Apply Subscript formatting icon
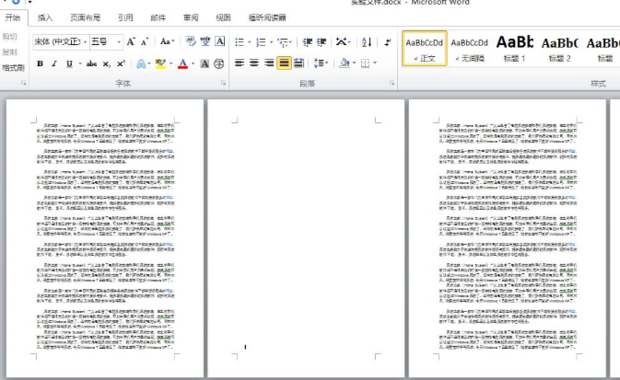 coord(106,64)
